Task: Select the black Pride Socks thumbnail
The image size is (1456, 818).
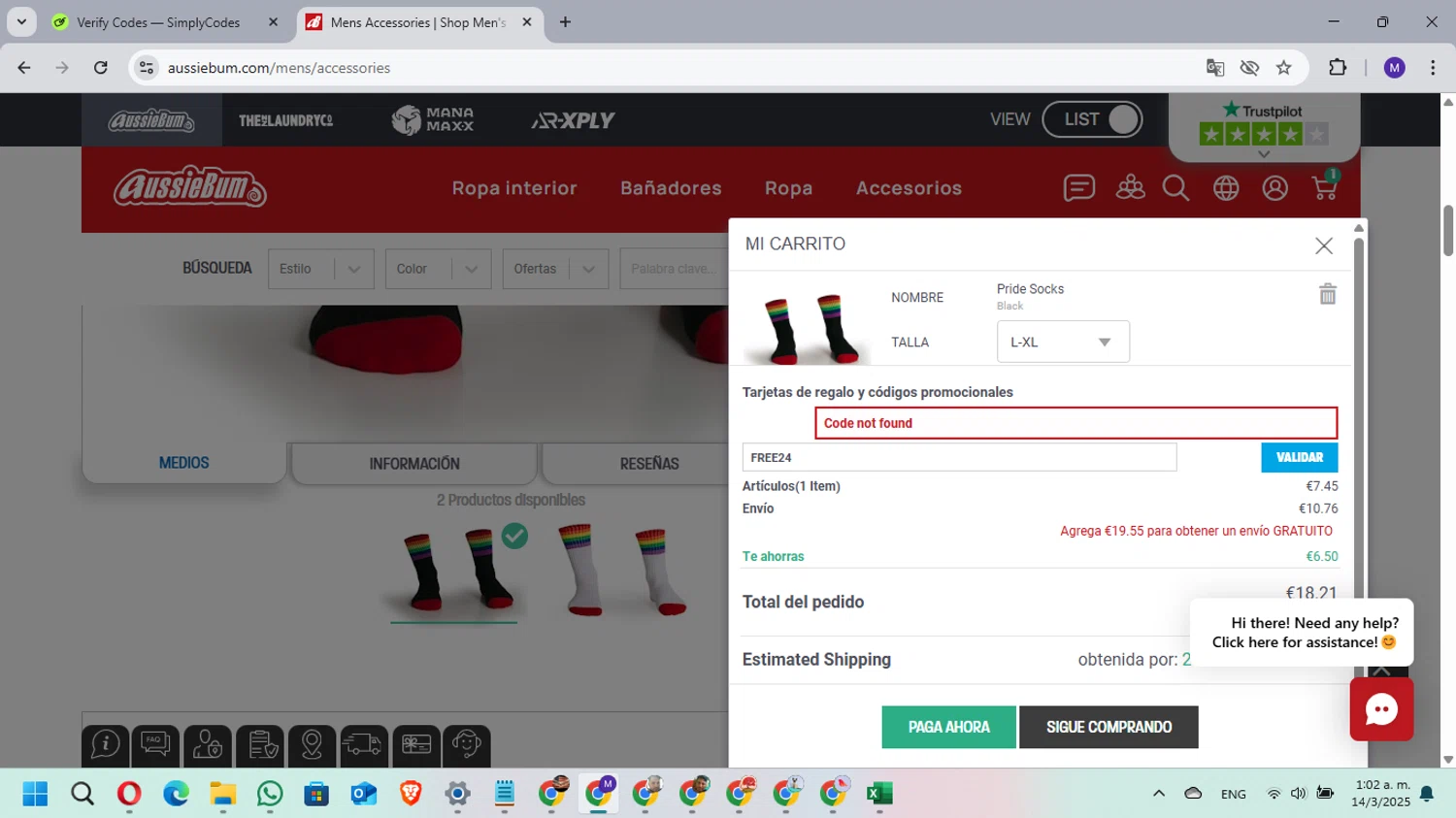Action: tap(454, 571)
